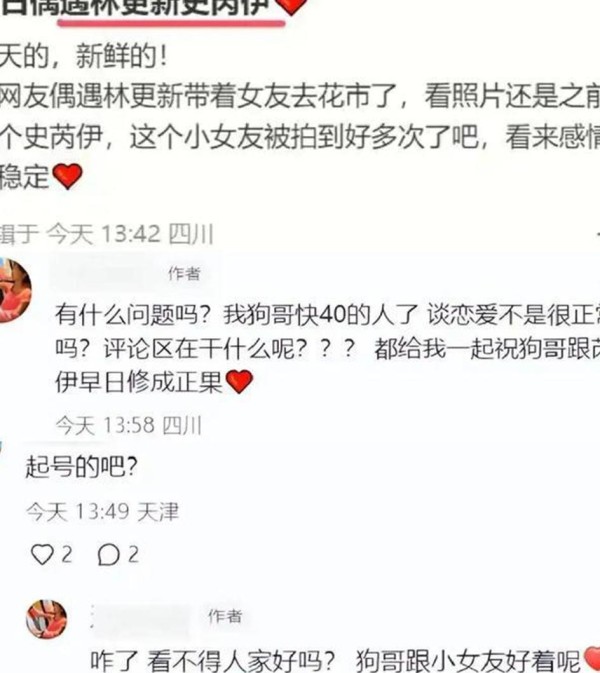This screenshot has width=600, height=673.
Task: Click the "今天 13:58 四川" comment timestamp
Action: pyautogui.click(x=129, y=426)
